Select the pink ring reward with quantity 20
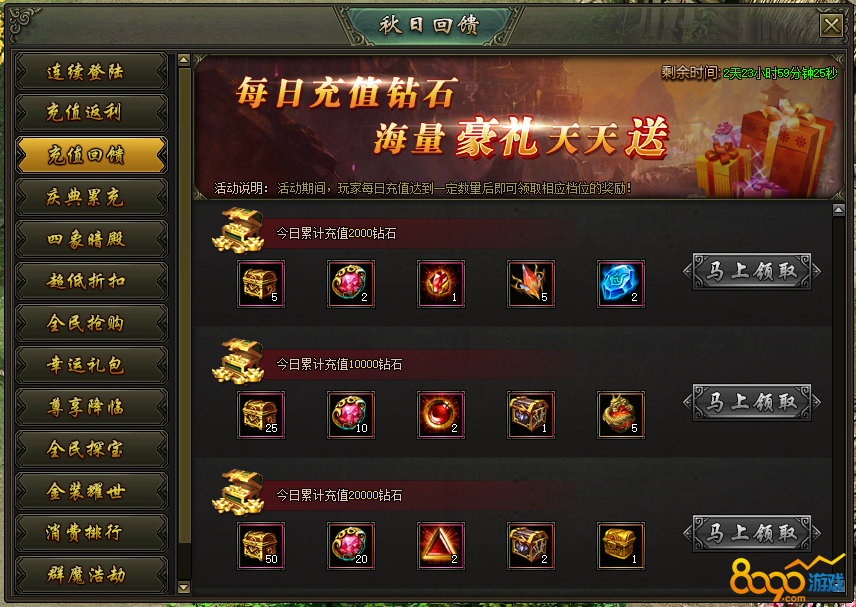This screenshot has width=856, height=607. coord(351,546)
